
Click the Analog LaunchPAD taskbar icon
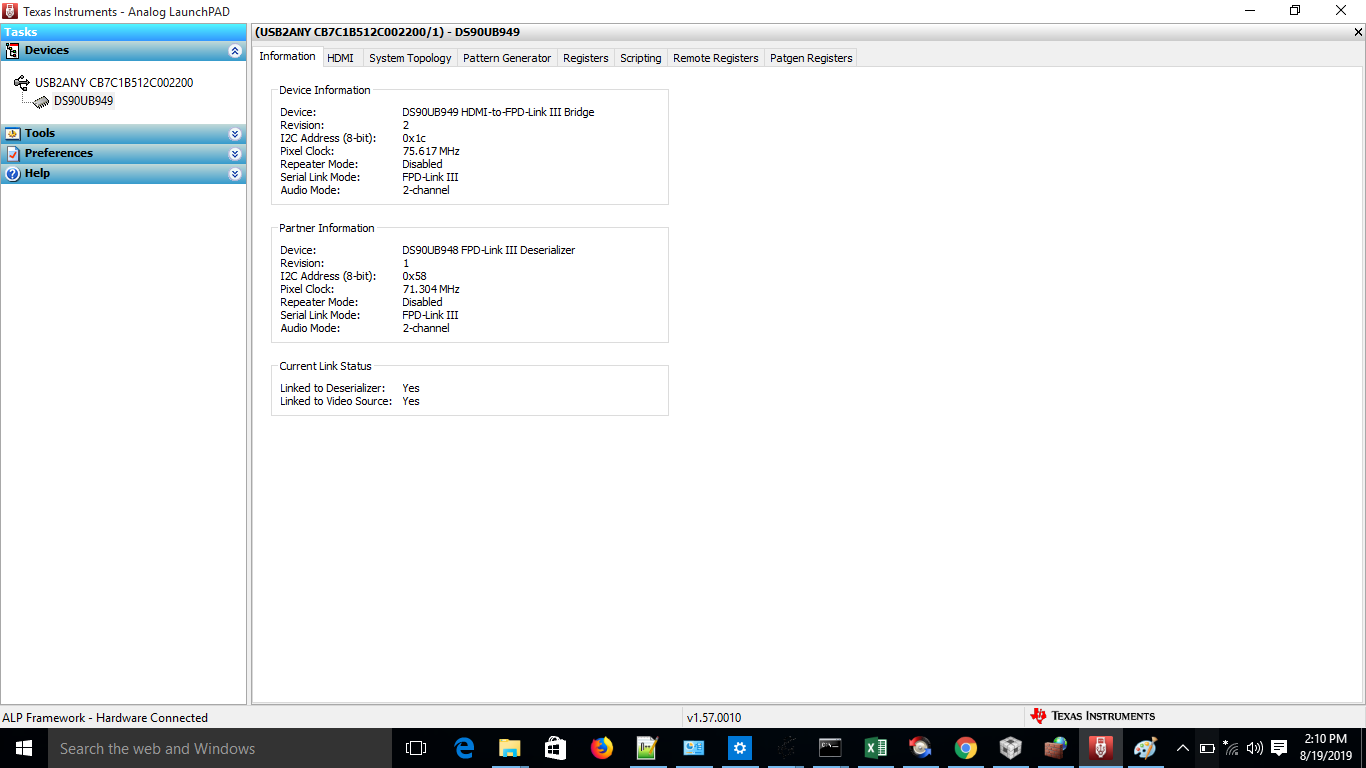(x=1101, y=748)
